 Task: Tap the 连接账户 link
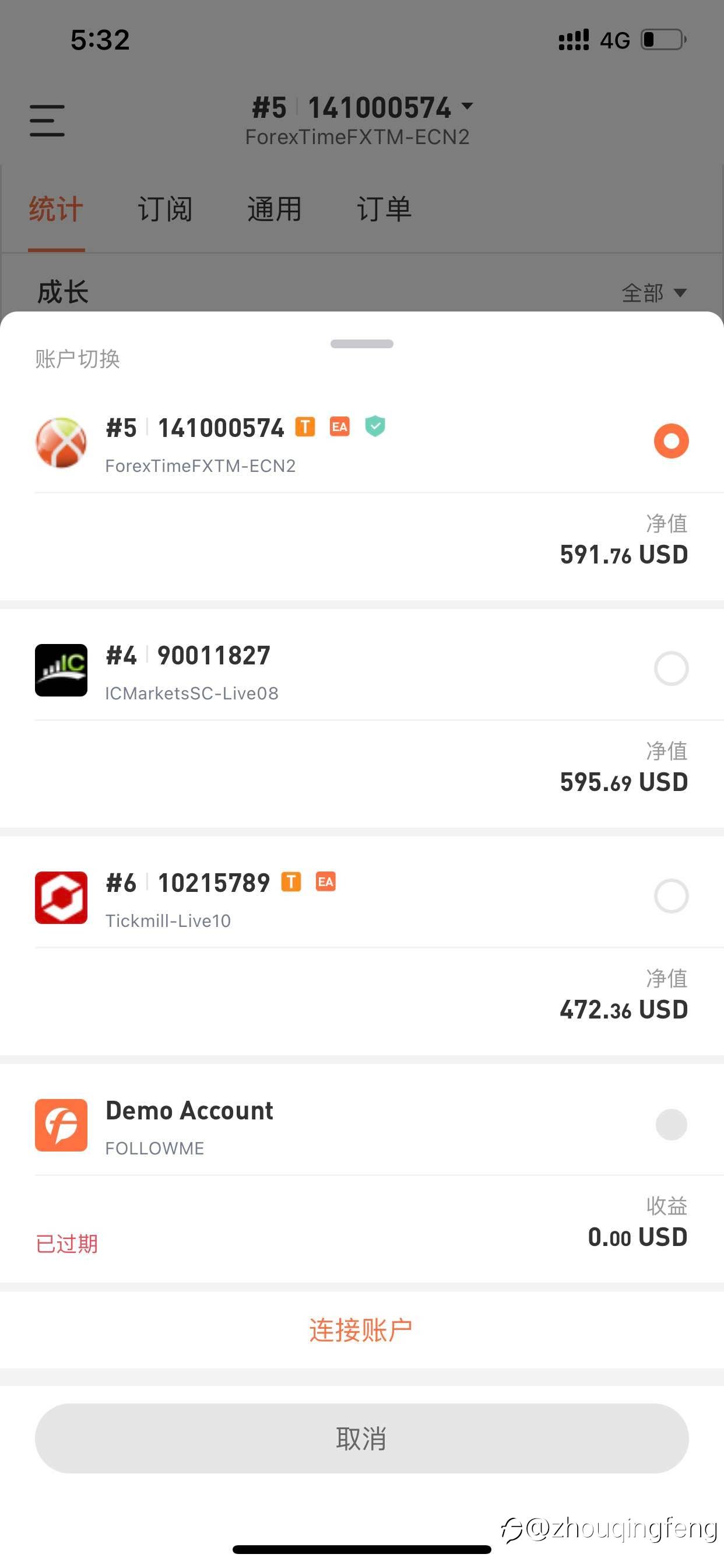[x=361, y=1329]
